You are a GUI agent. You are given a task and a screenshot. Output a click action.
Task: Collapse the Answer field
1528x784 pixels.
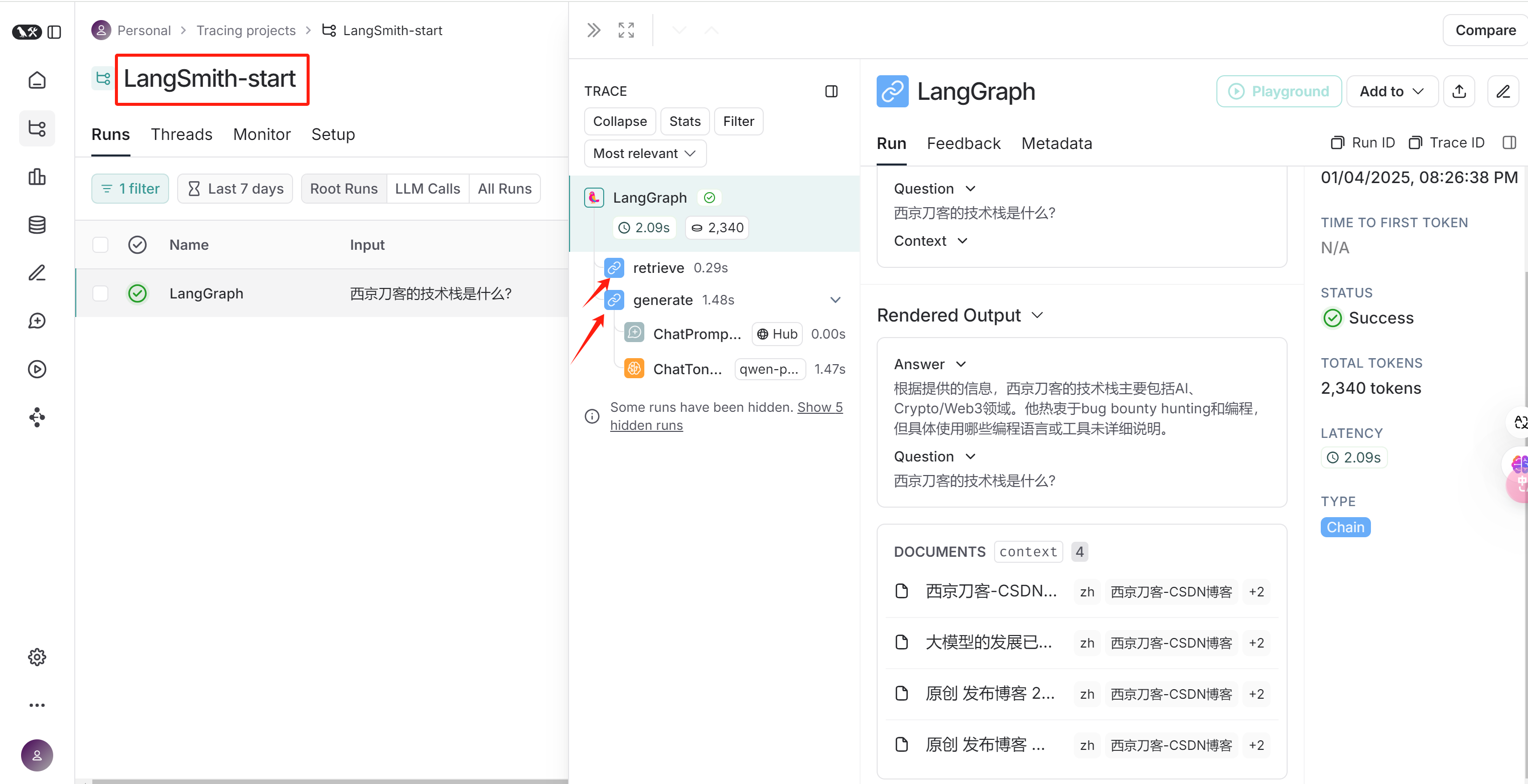tap(961, 365)
